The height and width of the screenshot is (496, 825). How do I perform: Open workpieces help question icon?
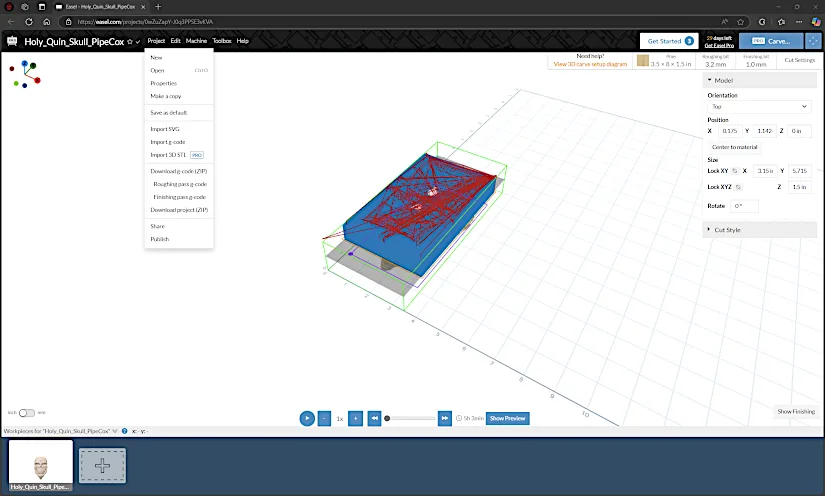click(x=125, y=431)
